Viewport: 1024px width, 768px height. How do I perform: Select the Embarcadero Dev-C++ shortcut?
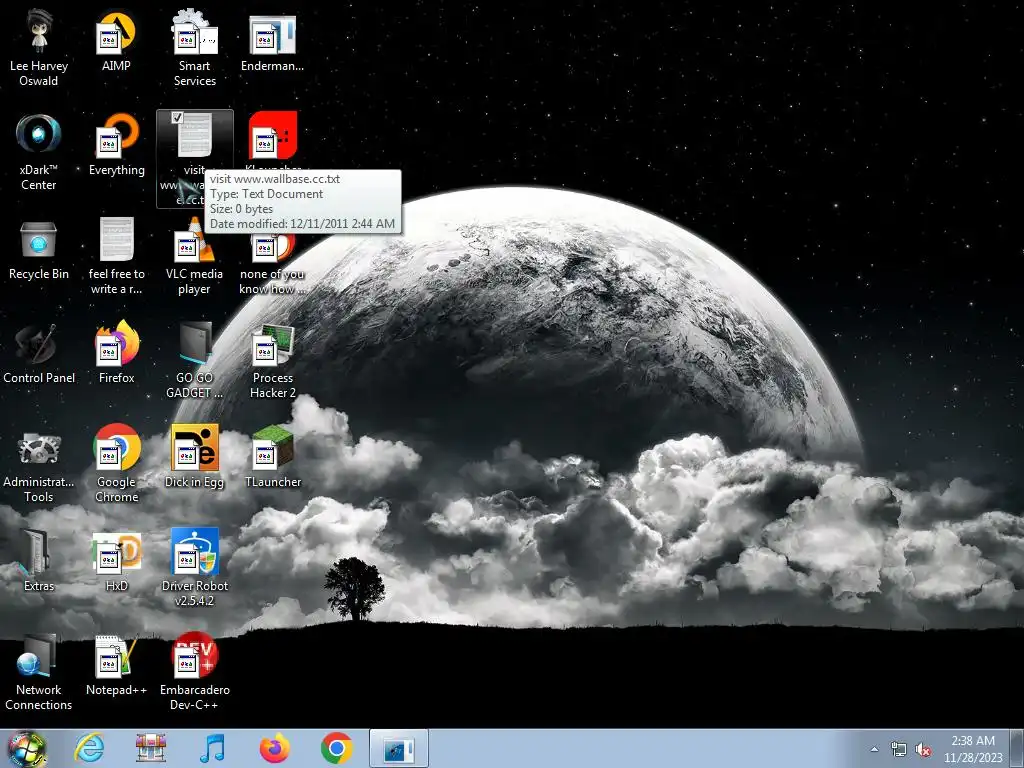195,671
